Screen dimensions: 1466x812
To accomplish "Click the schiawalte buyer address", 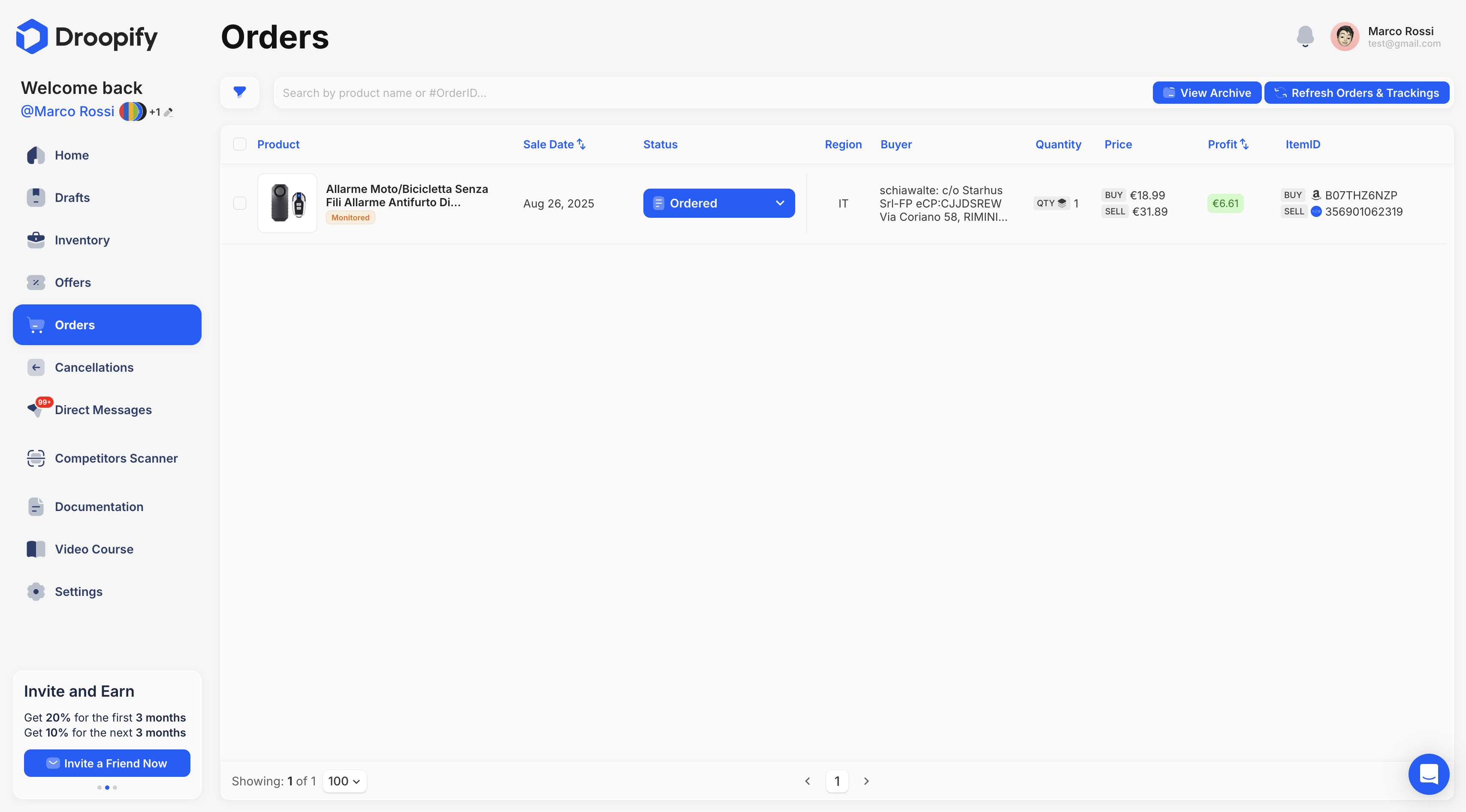I will pyautogui.click(x=943, y=203).
